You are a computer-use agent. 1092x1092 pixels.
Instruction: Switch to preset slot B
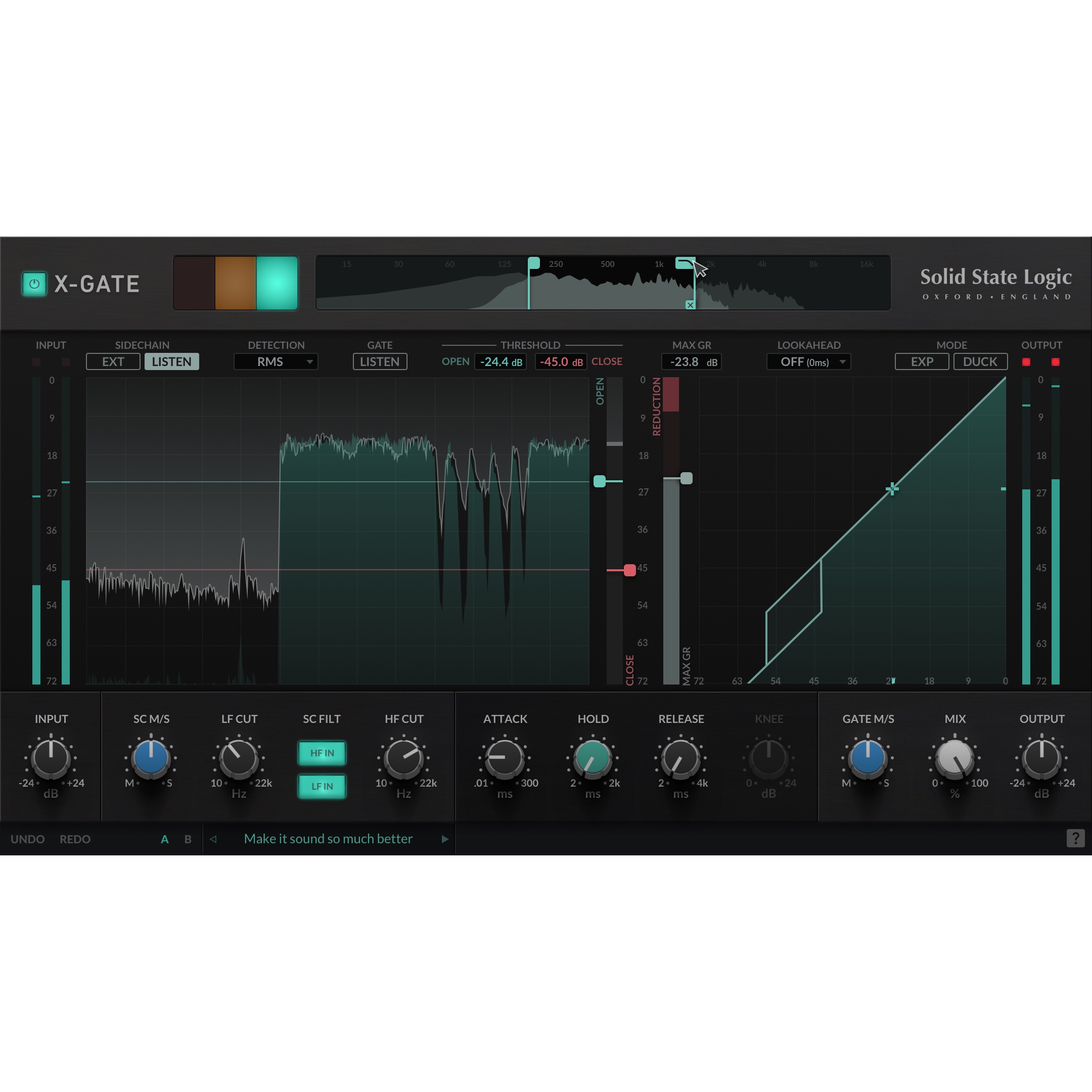[187, 839]
